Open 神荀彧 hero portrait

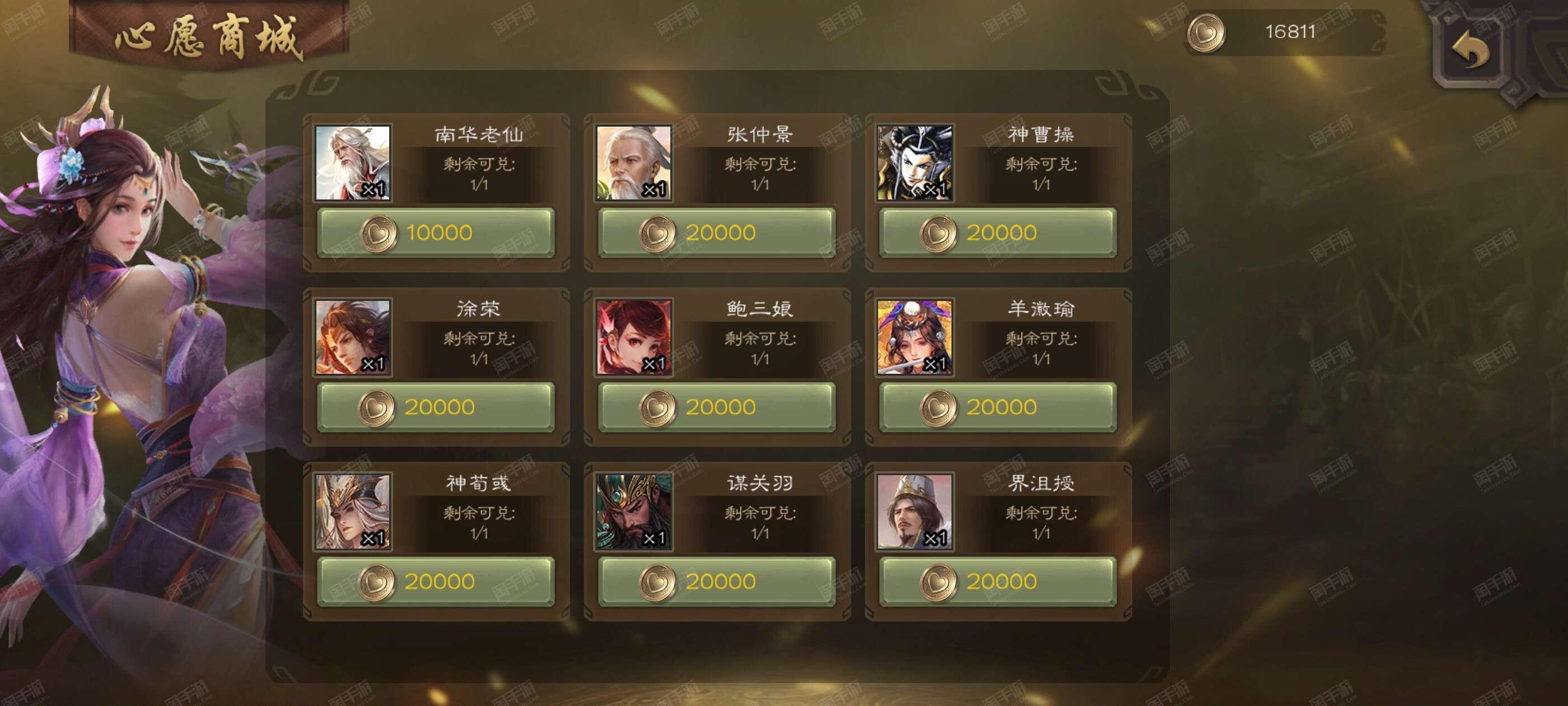point(352,512)
